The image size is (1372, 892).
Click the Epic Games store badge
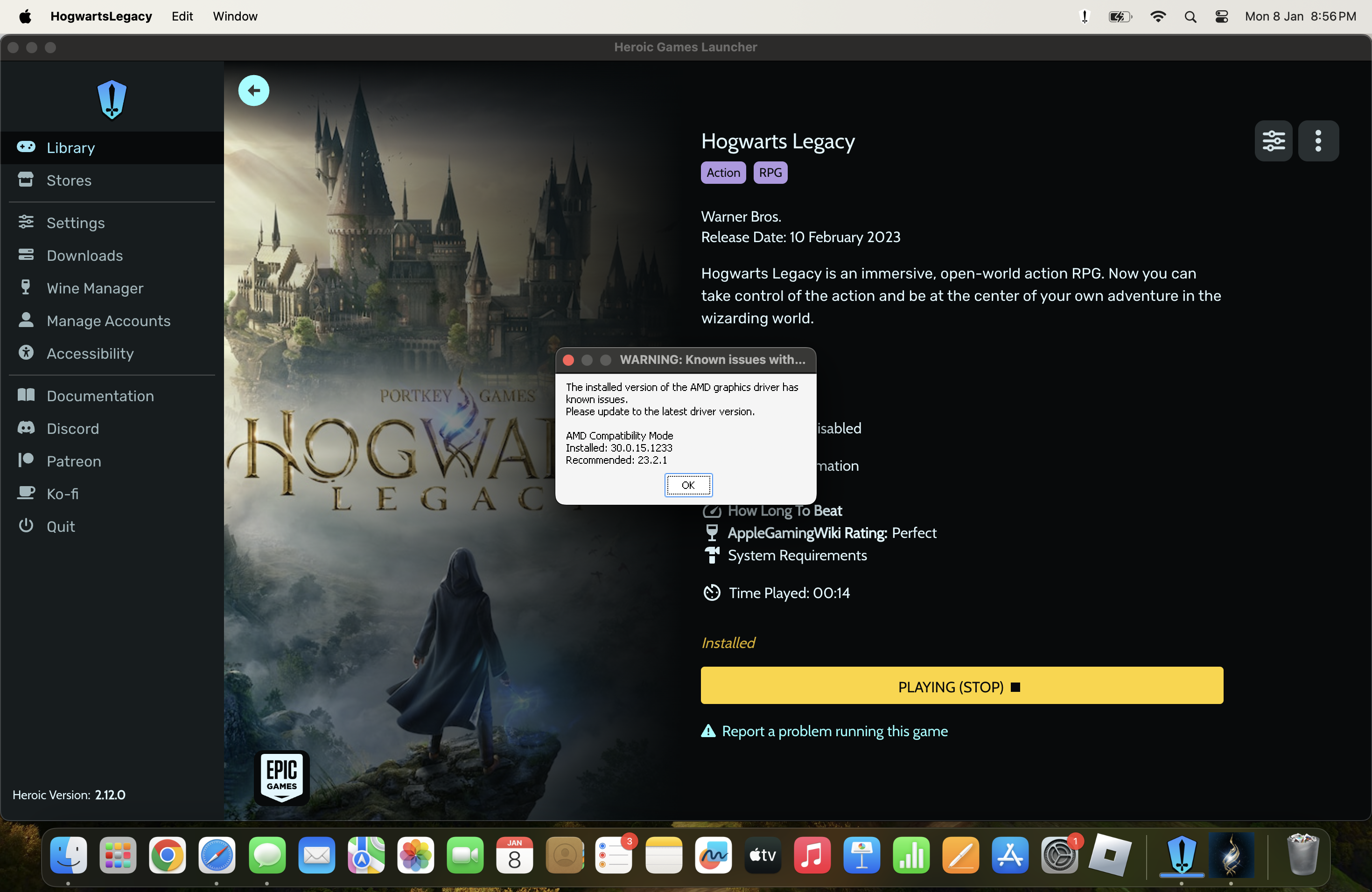pos(281,777)
